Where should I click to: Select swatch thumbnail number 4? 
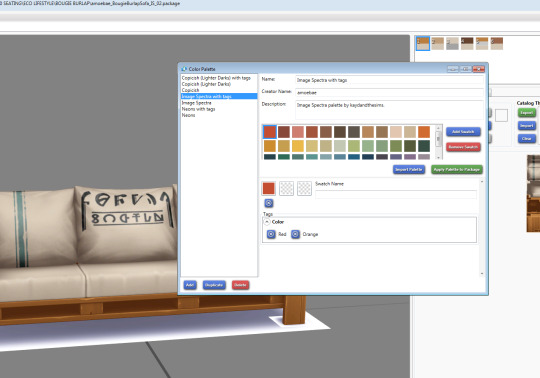click(467, 43)
